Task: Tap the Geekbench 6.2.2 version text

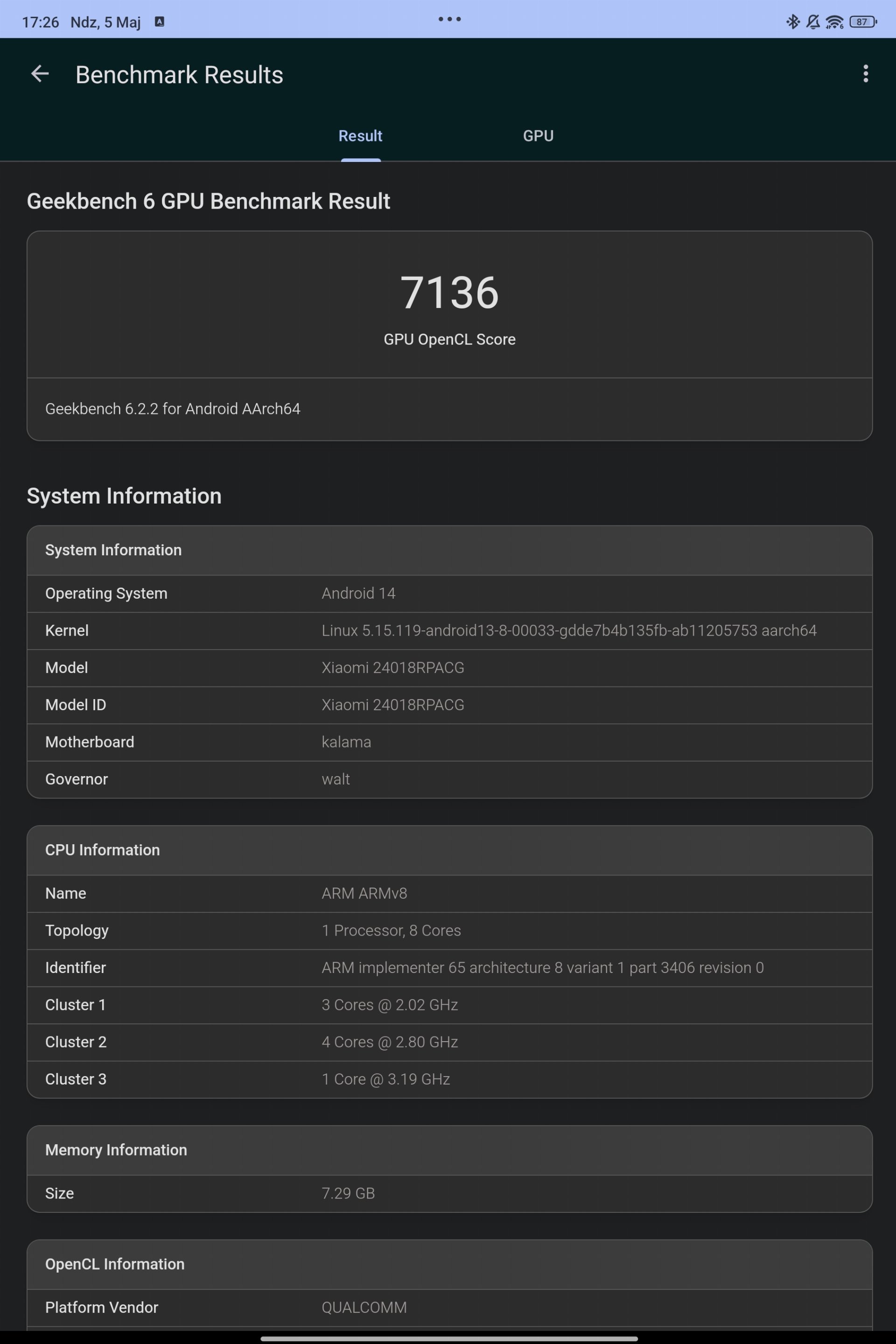Action: coord(173,409)
